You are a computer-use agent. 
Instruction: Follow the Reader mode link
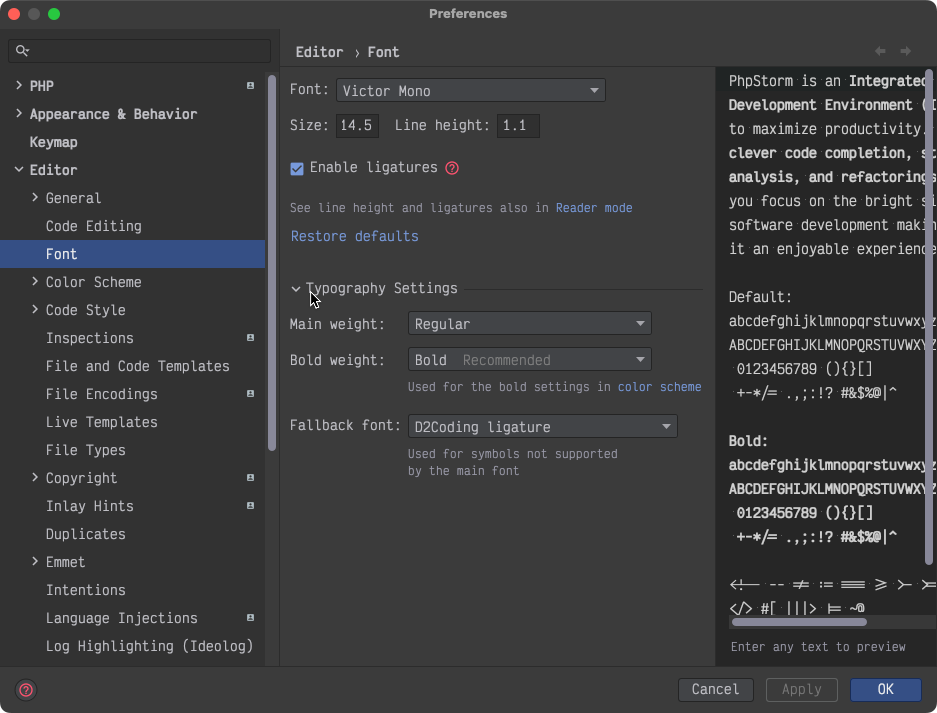pos(594,208)
